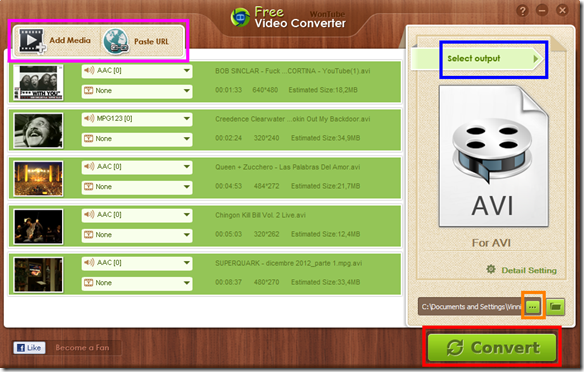Click the Estimated Size:12,4MB text
Screen dimensions: 584x372
pos(326,234)
